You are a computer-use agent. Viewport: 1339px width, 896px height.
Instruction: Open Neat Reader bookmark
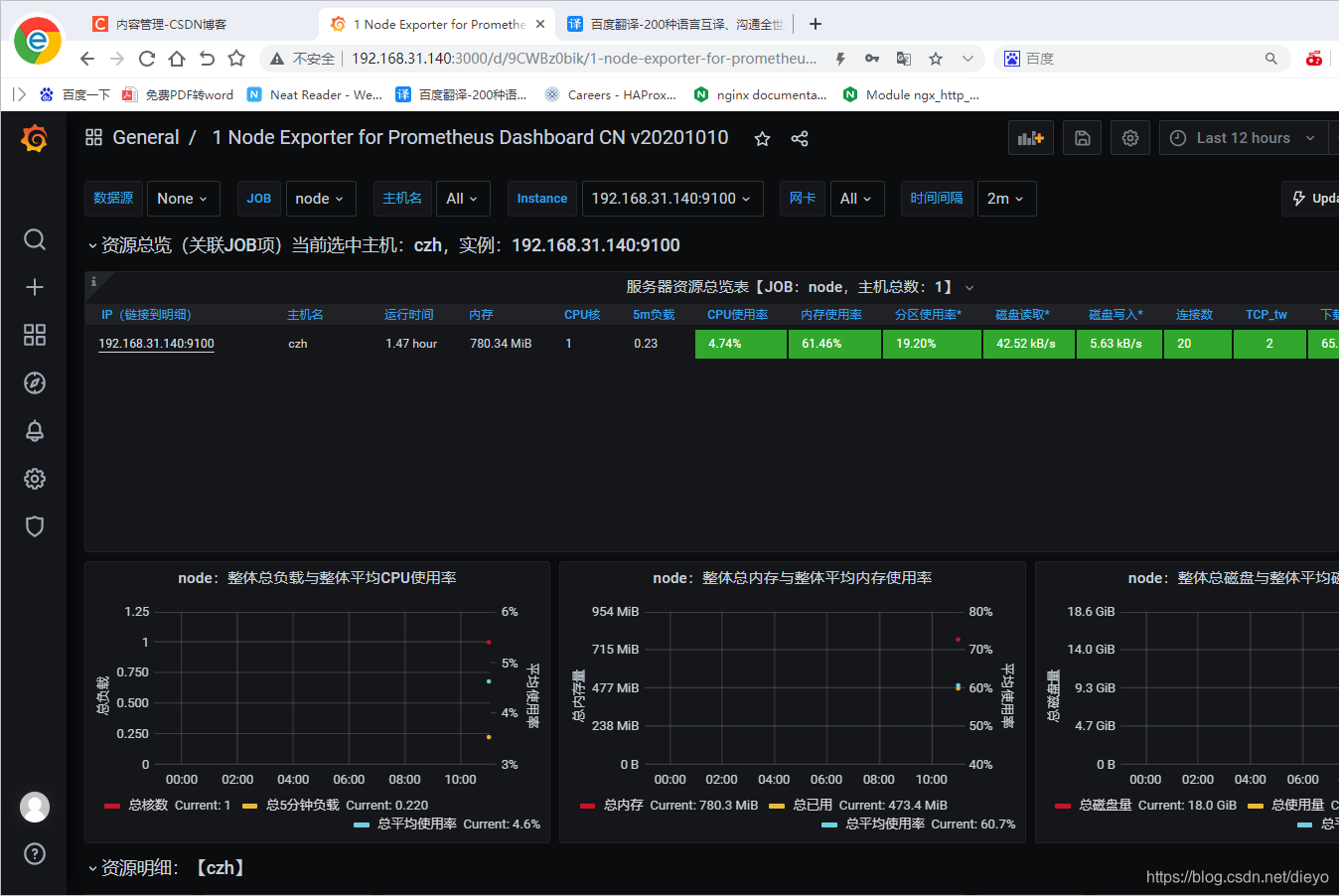(315, 94)
